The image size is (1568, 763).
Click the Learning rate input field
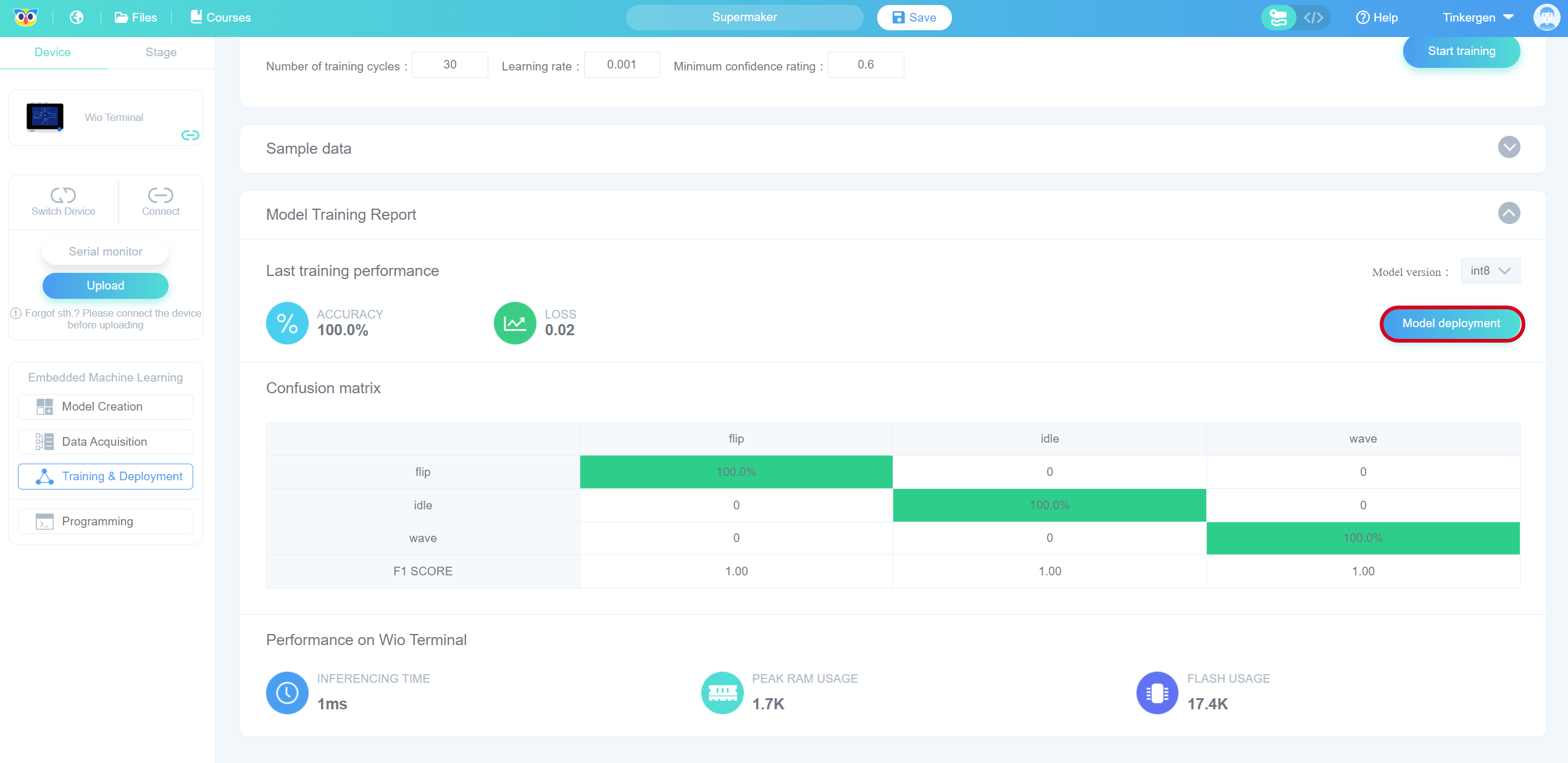point(622,65)
